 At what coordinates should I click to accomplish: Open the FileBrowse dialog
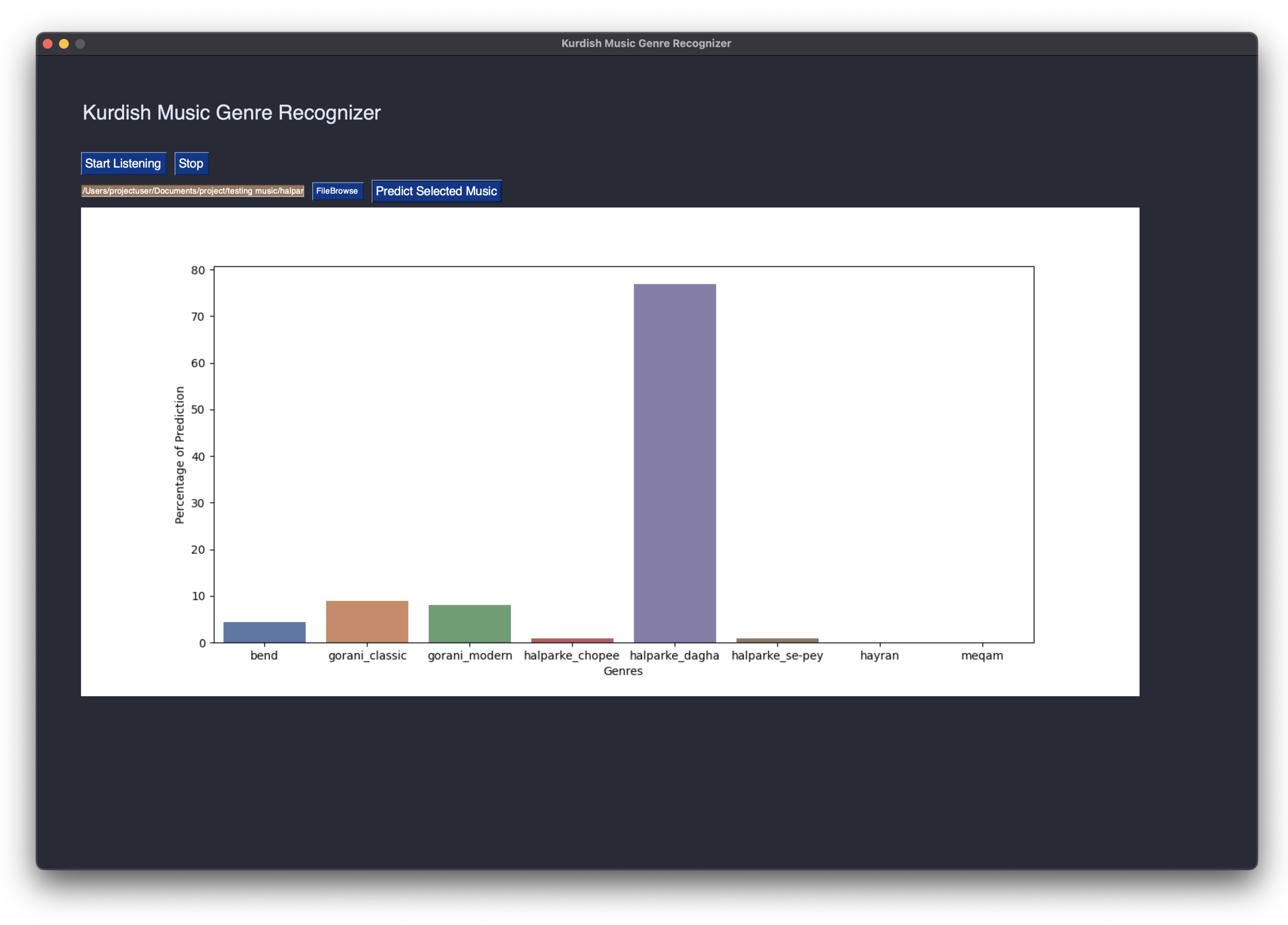(x=337, y=191)
